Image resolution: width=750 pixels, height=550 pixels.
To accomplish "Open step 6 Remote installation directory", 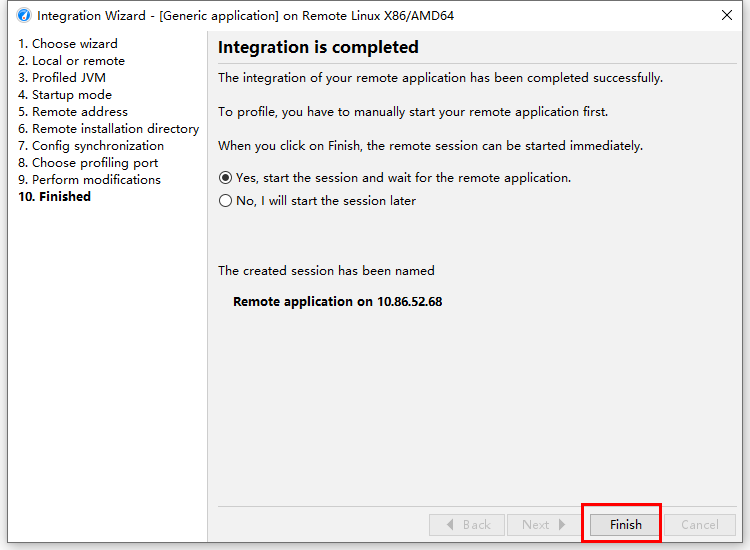I will tap(109, 129).
